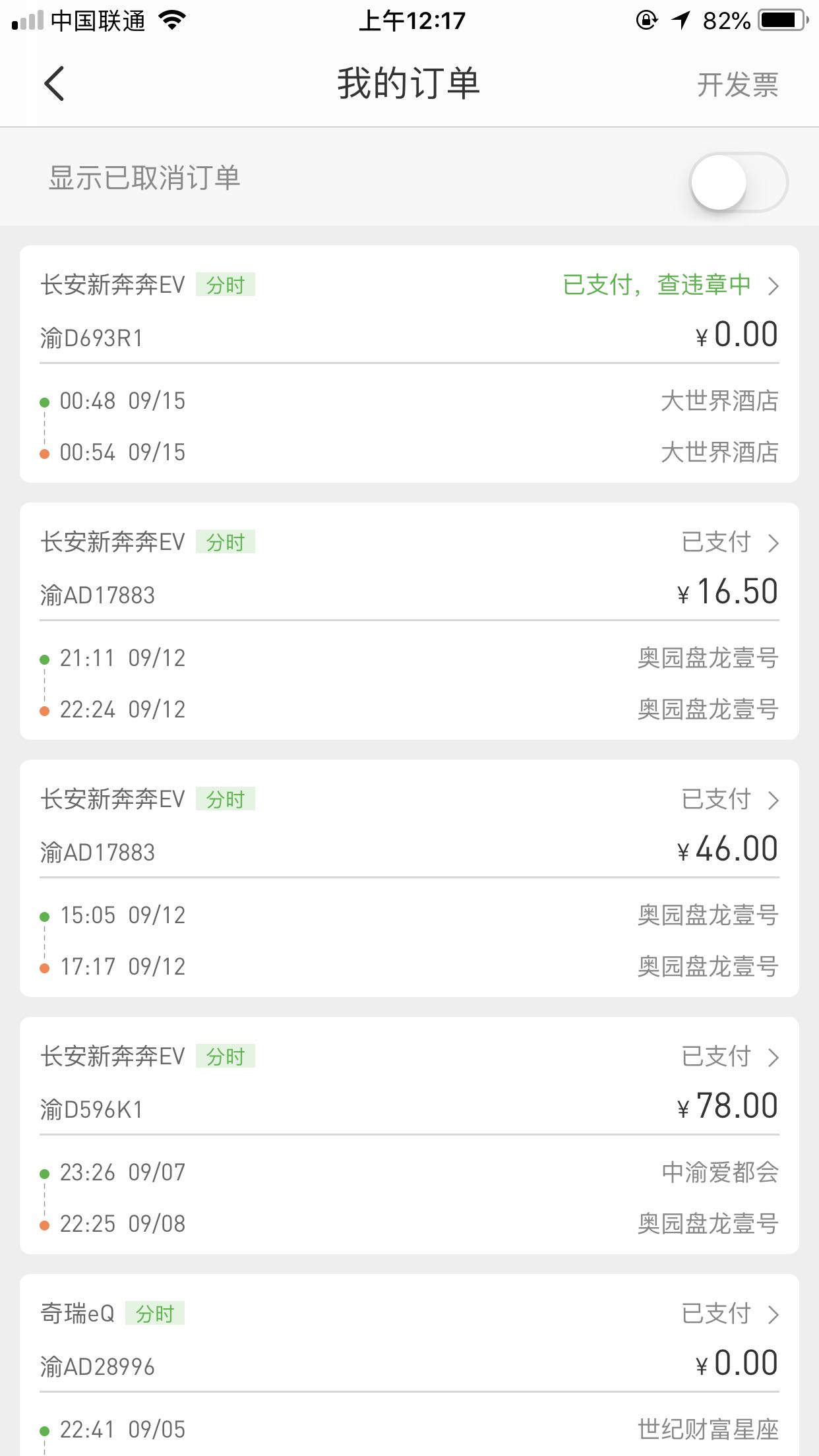Tap the 已支付，查违章中 status link
This screenshot has height=1456, width=819.
point(657,285)
